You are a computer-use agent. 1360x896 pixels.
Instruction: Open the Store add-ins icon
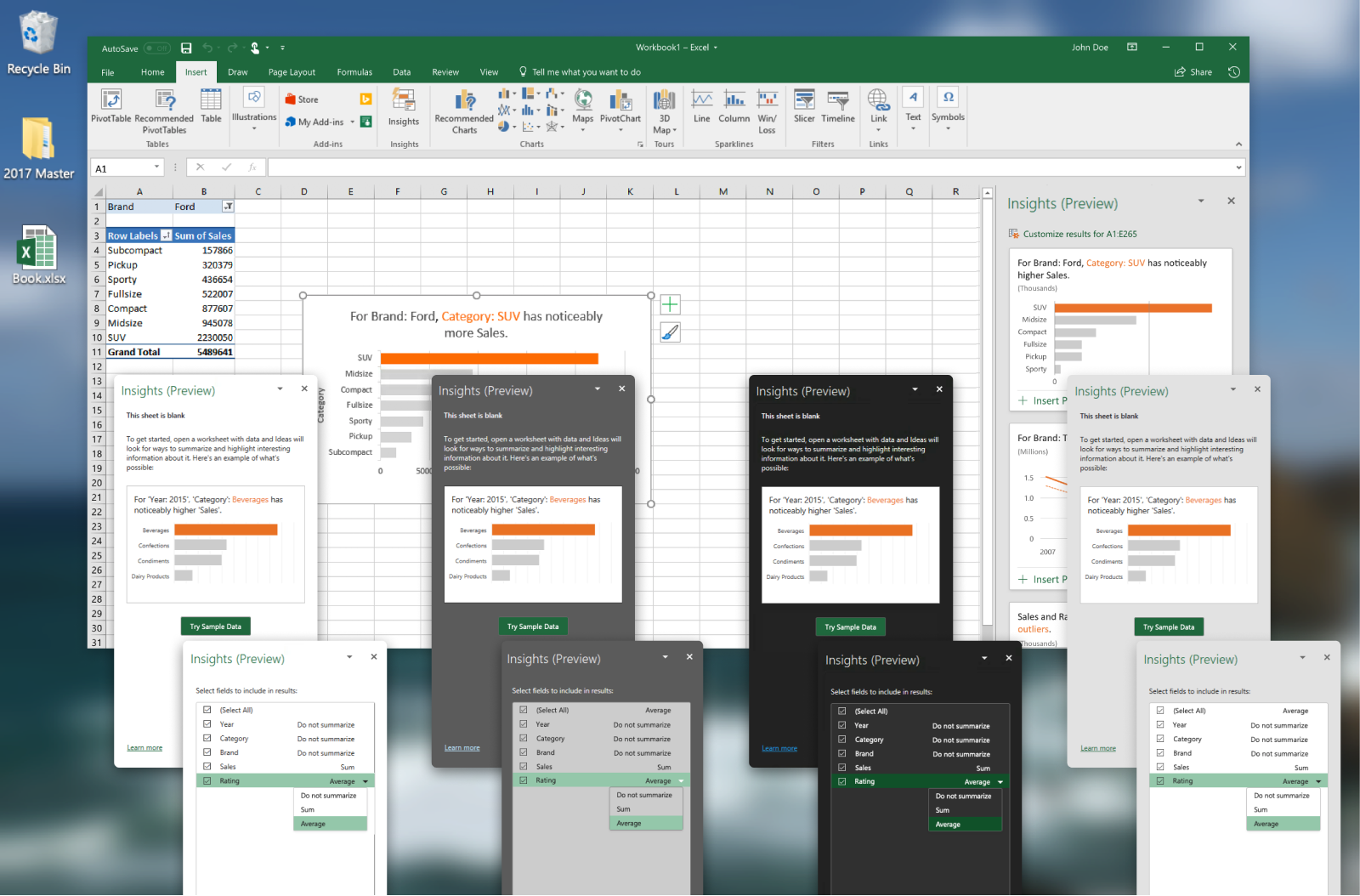pyautogui.click(x=291, y=99)
